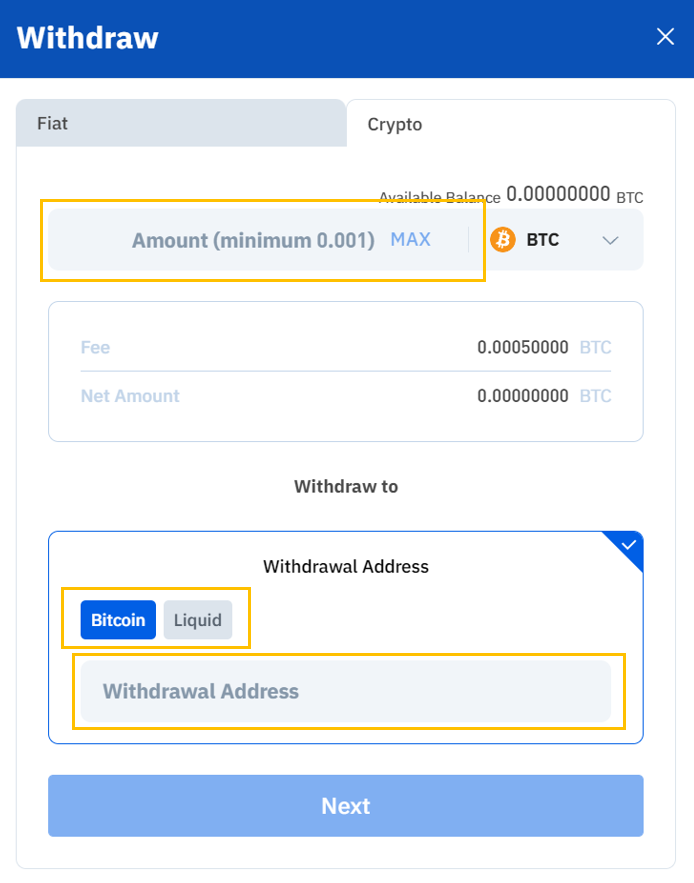
Task: Open the Crypto tab
Action: coord(394,124)
